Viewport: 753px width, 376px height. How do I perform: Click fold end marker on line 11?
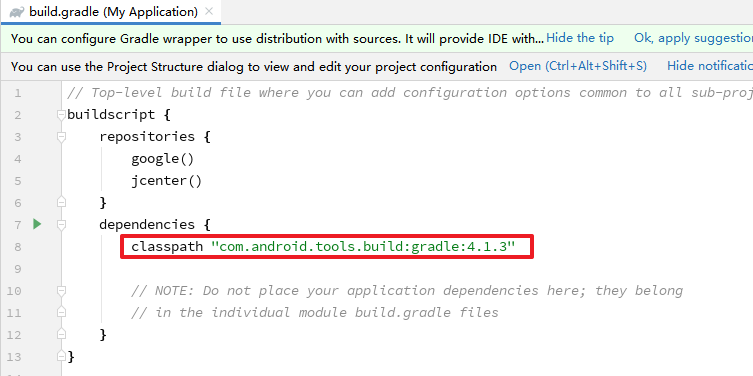click(61, 312)
